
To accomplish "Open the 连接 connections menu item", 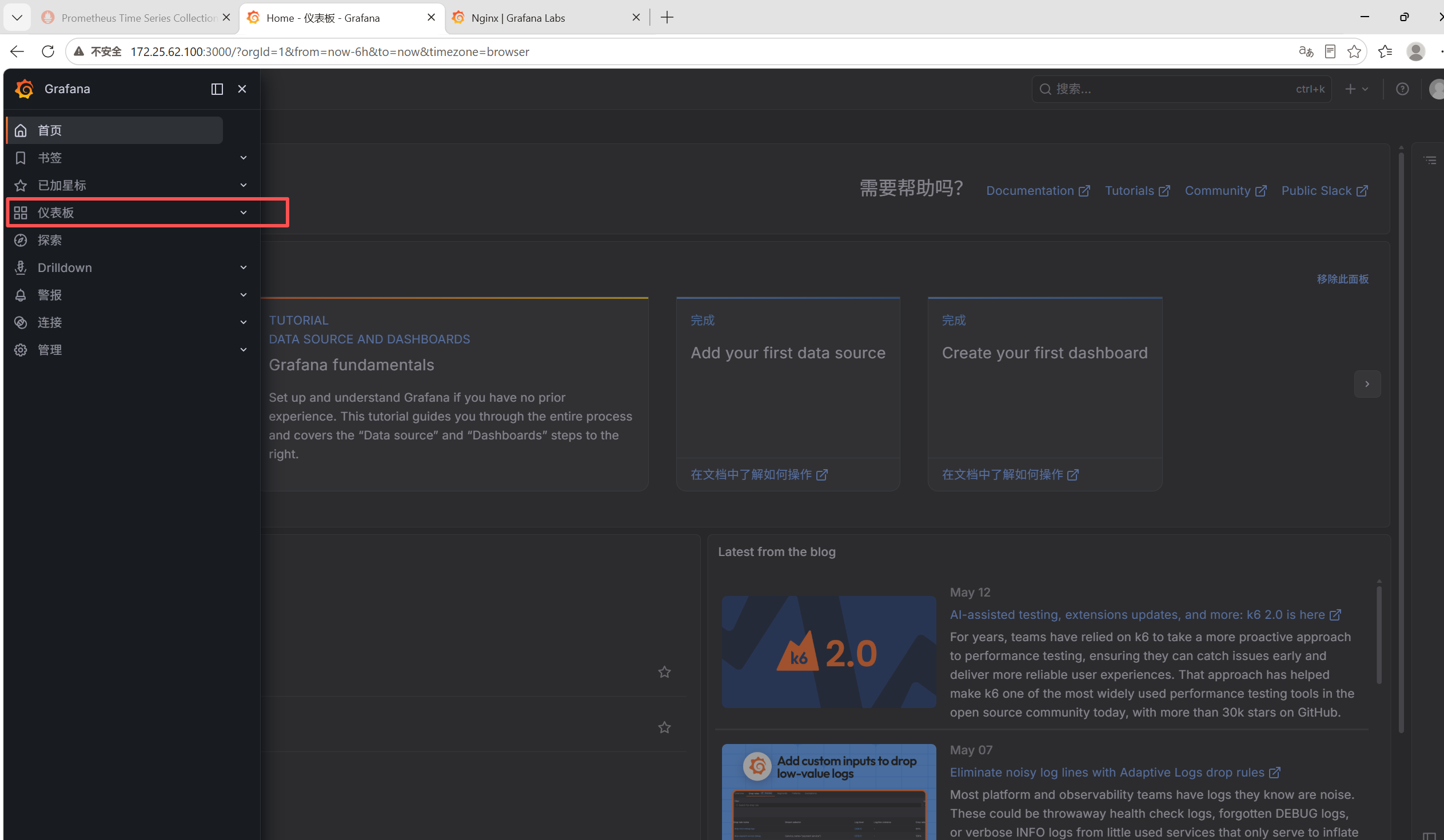I will [x=49, y=322].
